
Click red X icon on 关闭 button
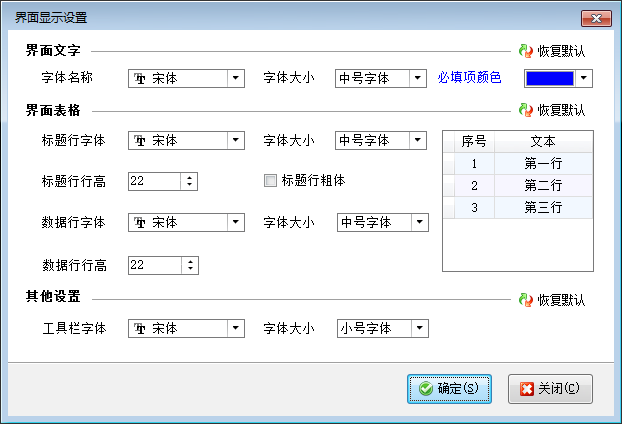click(x=526, y=388)
